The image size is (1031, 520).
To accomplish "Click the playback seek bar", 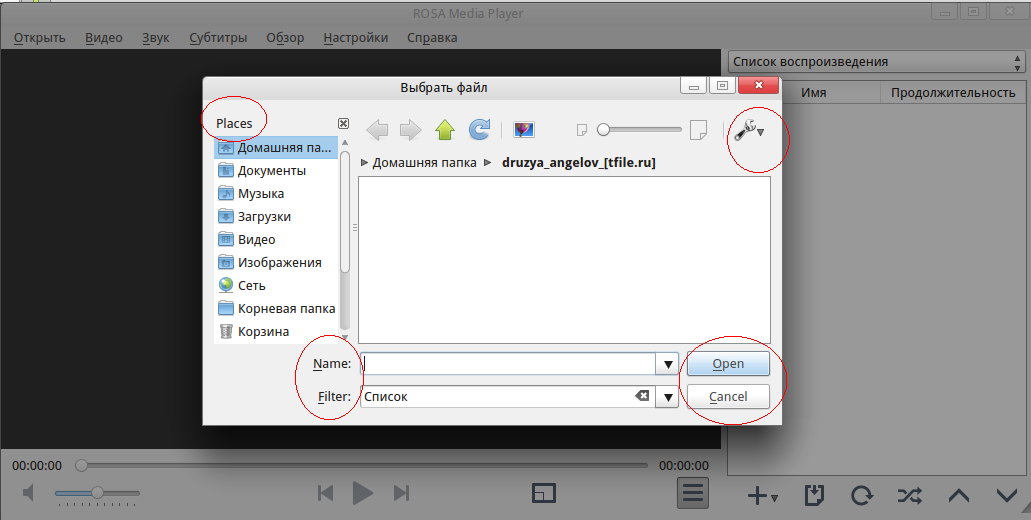I will pyautogui.click(x=364, y=465).
